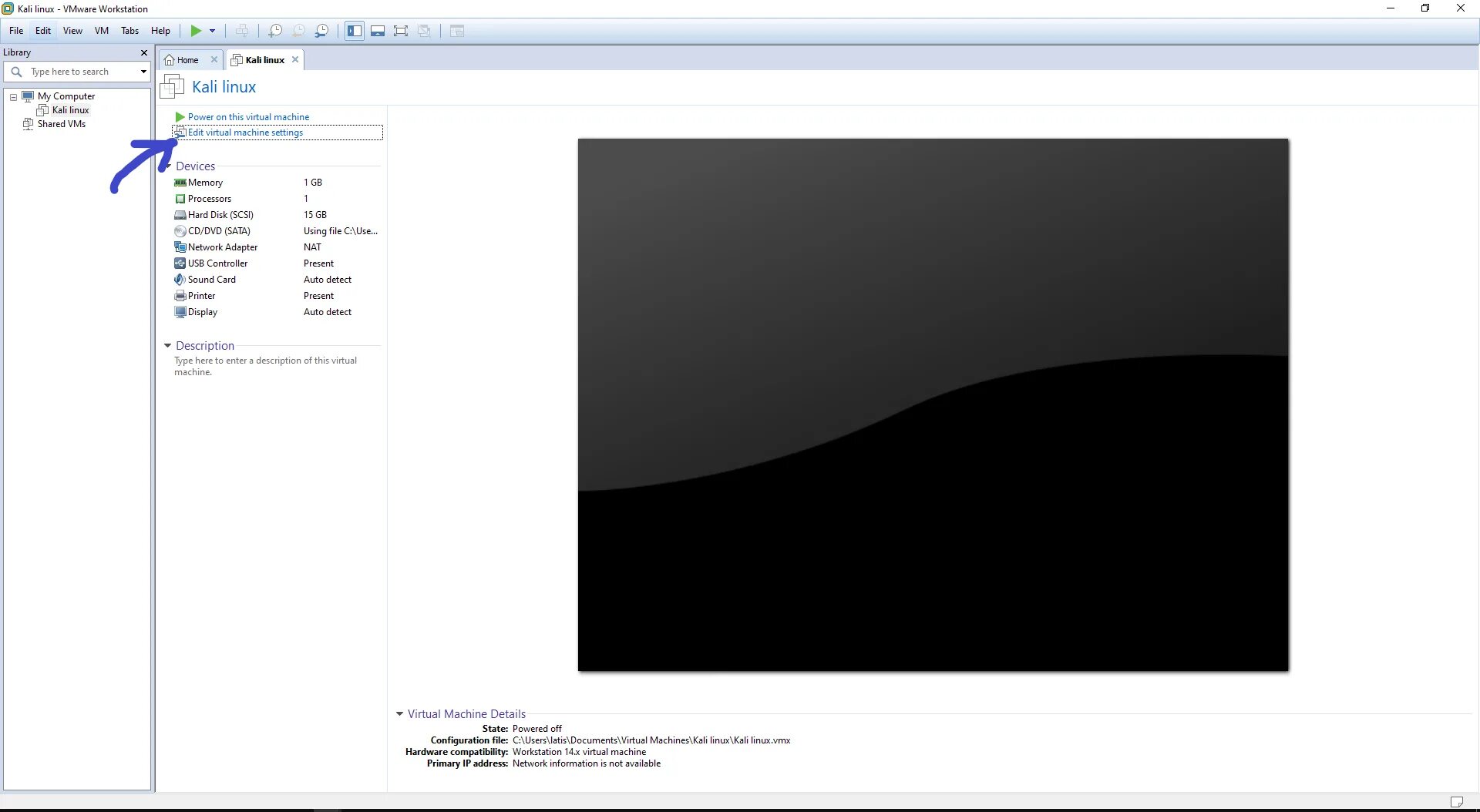The height and width of the screenshot is (812, 1480).
Task: Click the Hard Disk (SCSI) device icon
Action: tap(180, 215)
